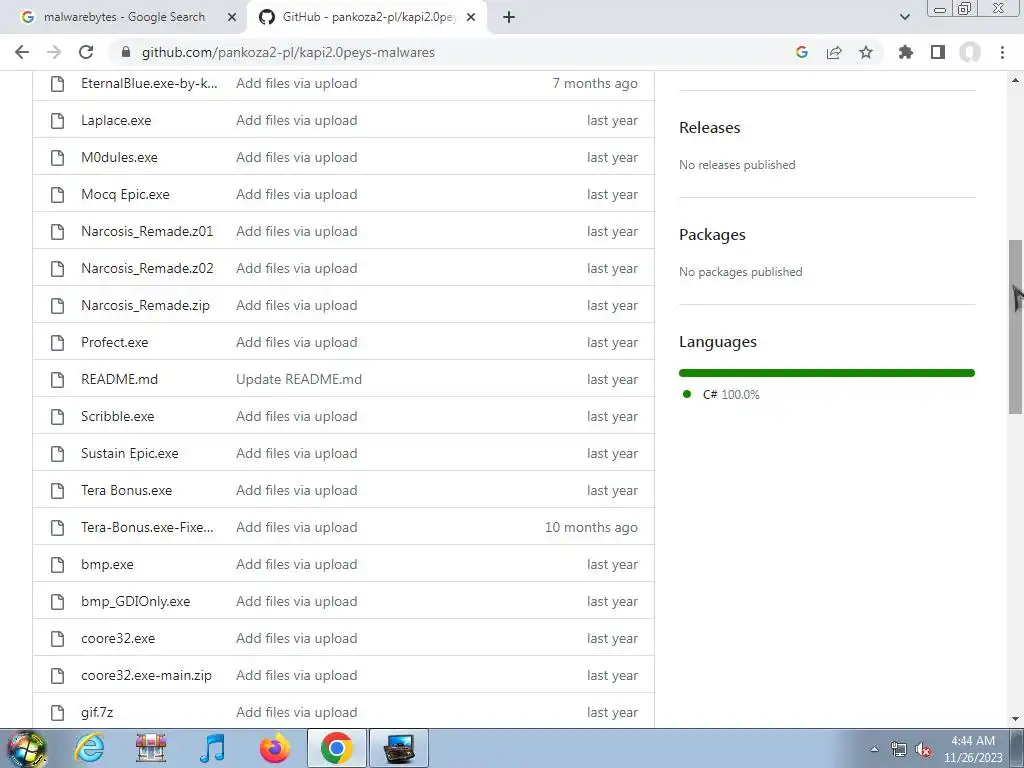Open Tera Bonus.exe file

tap(127, 490)
